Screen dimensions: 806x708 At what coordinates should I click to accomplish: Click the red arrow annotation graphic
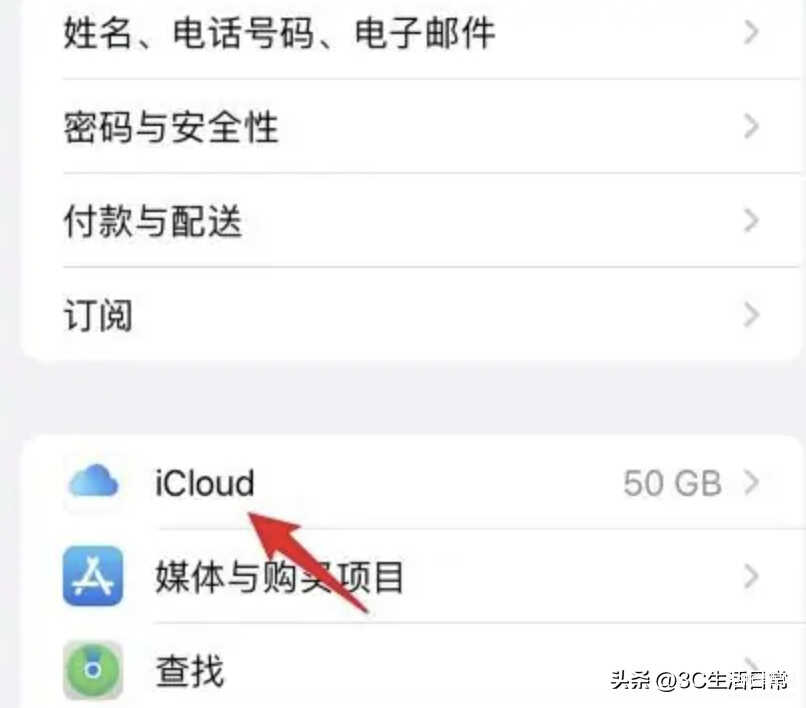pos(306,561)
